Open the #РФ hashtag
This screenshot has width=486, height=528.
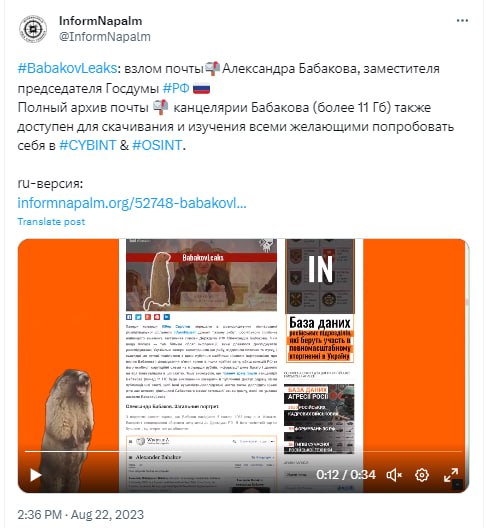176,88
